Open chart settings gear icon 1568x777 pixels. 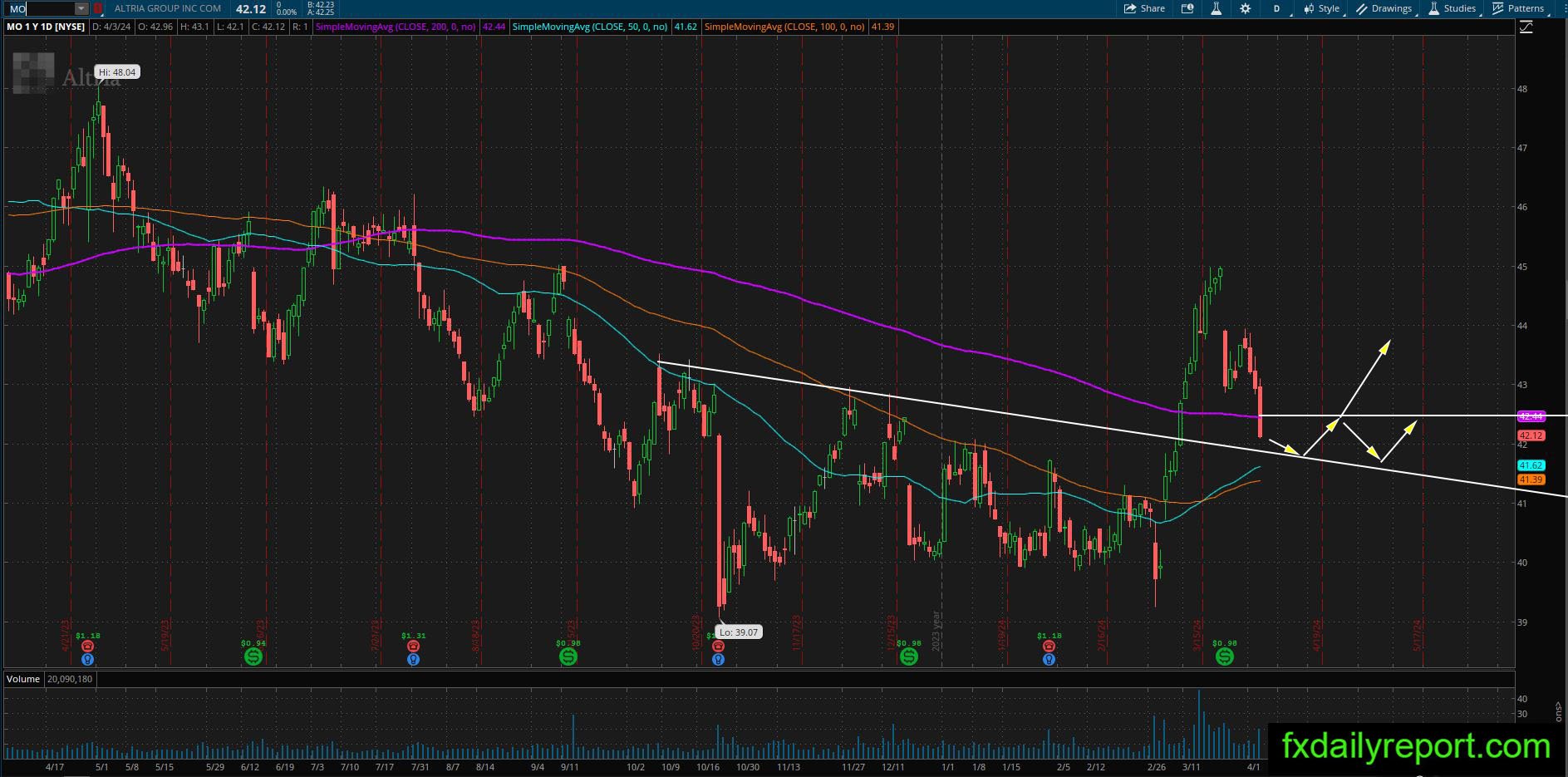tap(1245, 8)
